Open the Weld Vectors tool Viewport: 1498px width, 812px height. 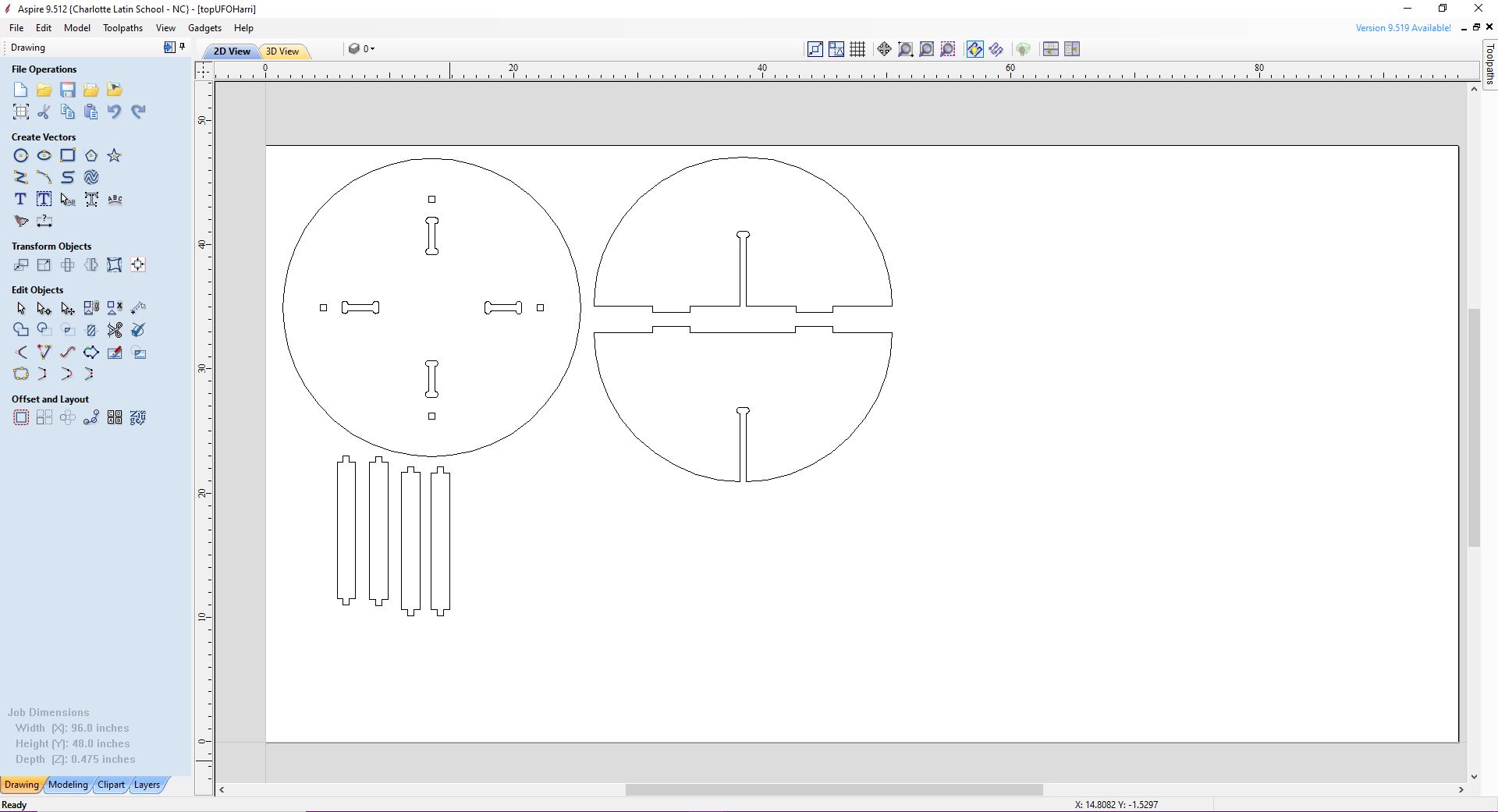point(21,330)
